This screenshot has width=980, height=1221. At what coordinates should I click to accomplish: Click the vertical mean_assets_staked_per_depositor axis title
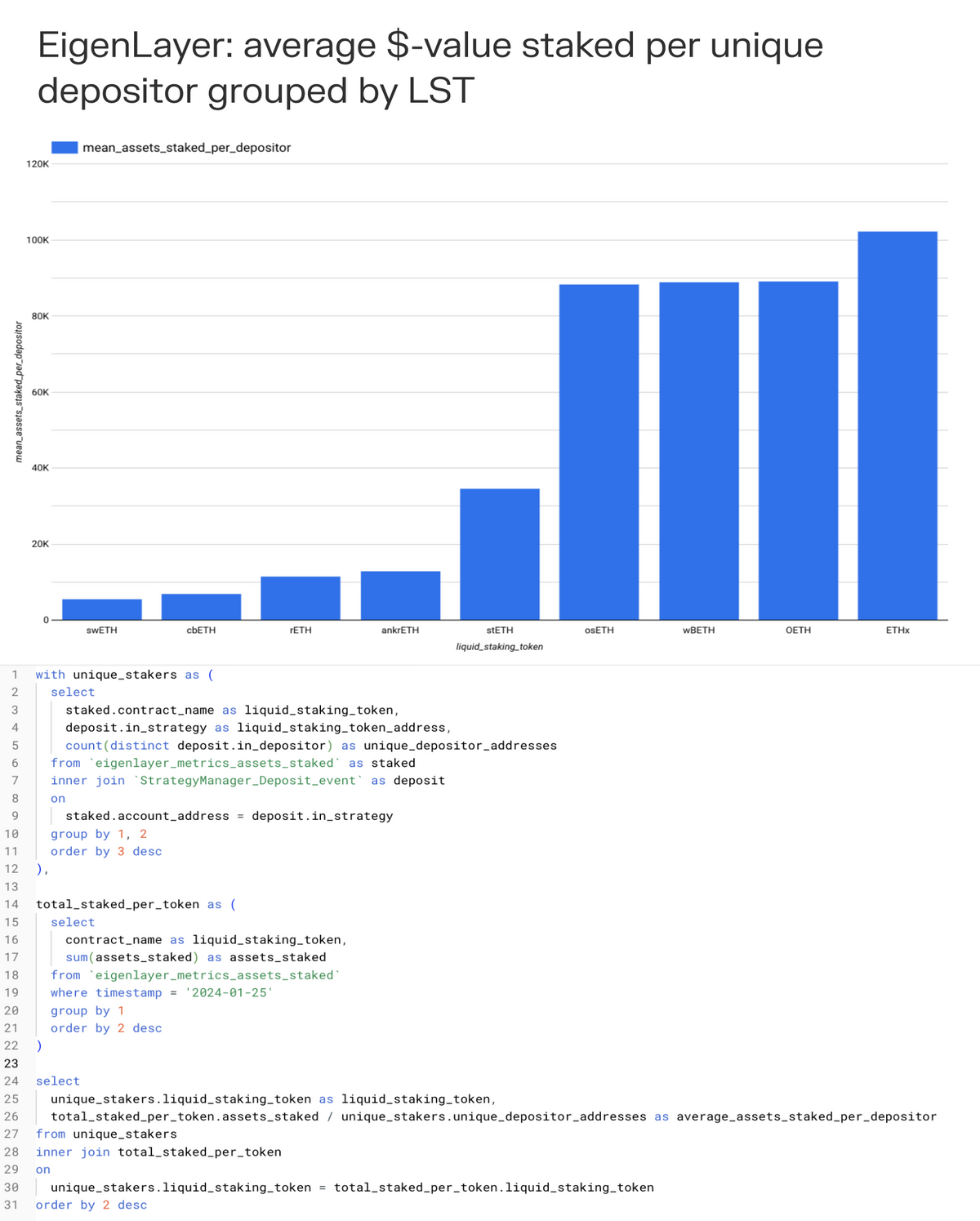(19, 392)
